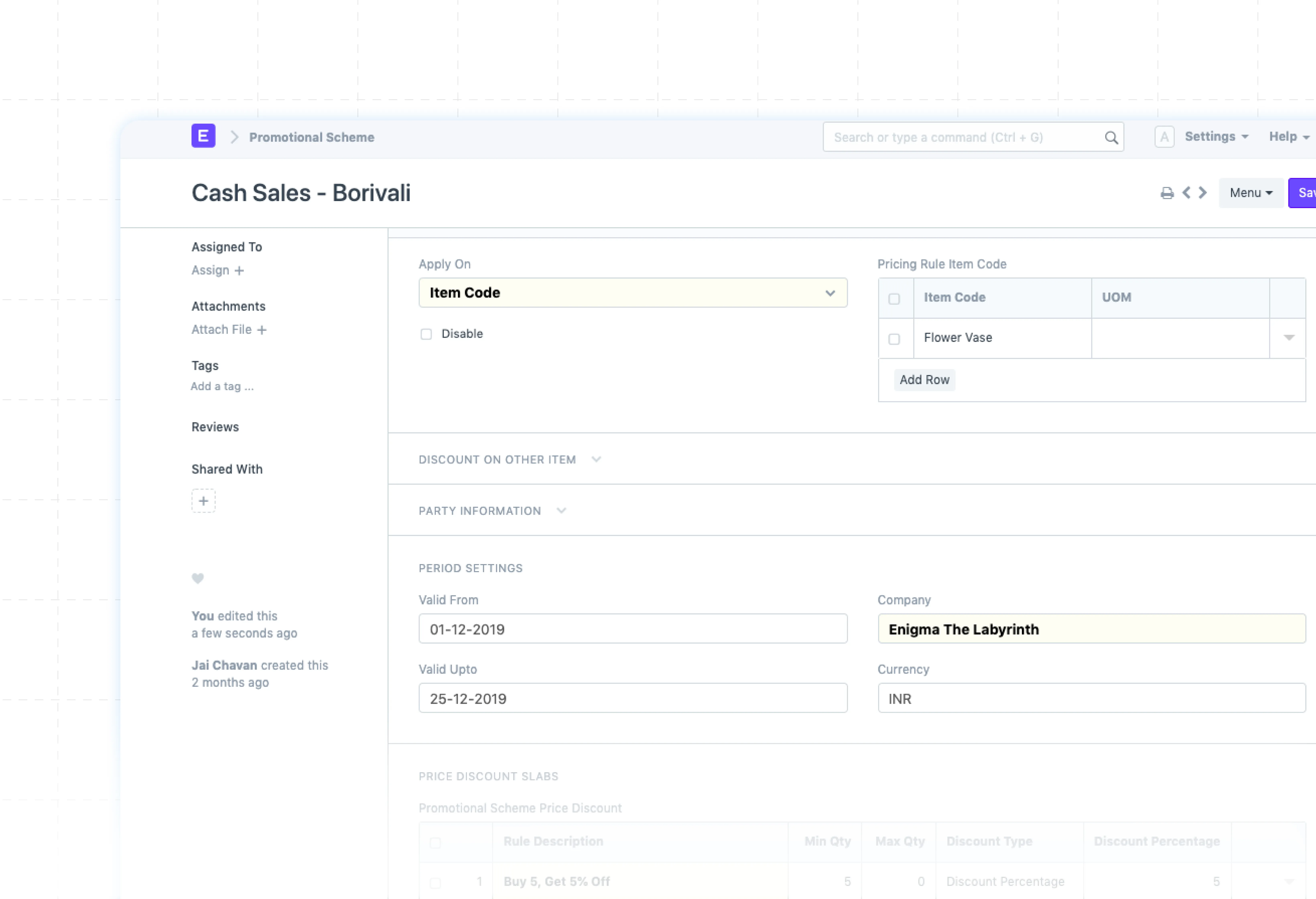Screen dimensions: 1316x899
Task: Click the heart like icon
Action: [x=198, y=578]
